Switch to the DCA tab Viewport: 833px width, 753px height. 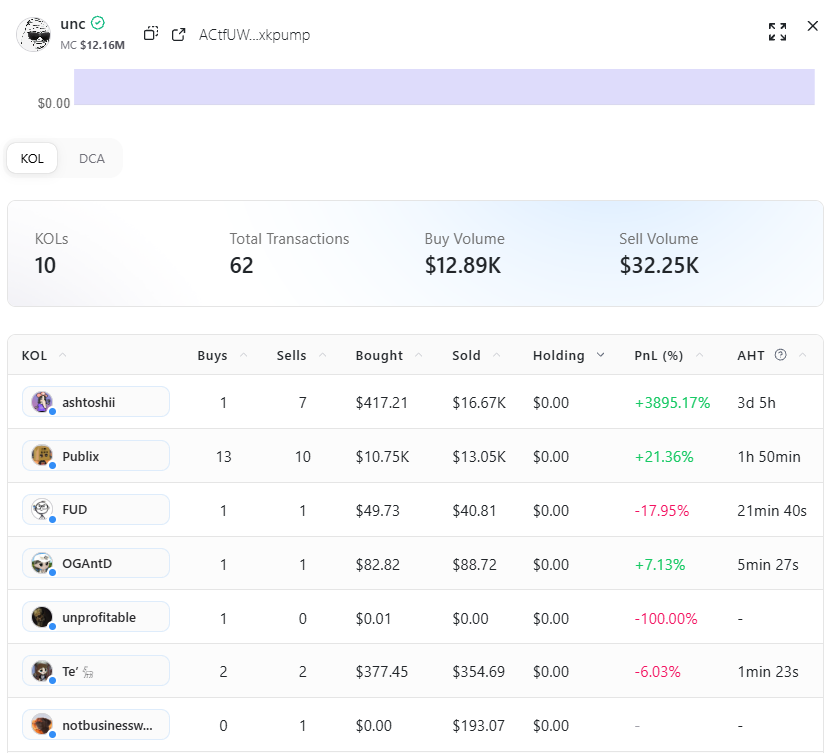(92, 159)
